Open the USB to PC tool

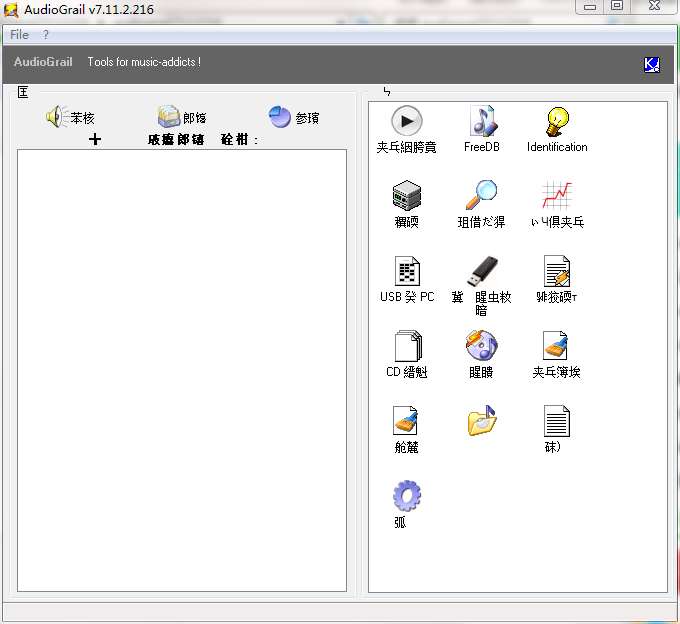pos(406,271)
